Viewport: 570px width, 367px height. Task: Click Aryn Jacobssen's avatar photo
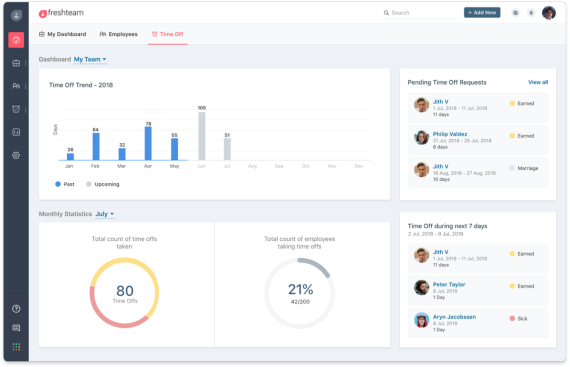pyautogui.click(x=422, y=320)
